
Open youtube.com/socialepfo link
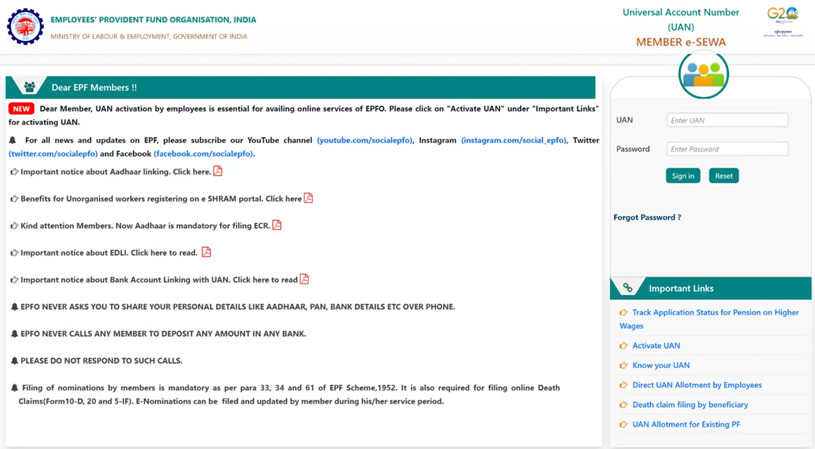365,140
